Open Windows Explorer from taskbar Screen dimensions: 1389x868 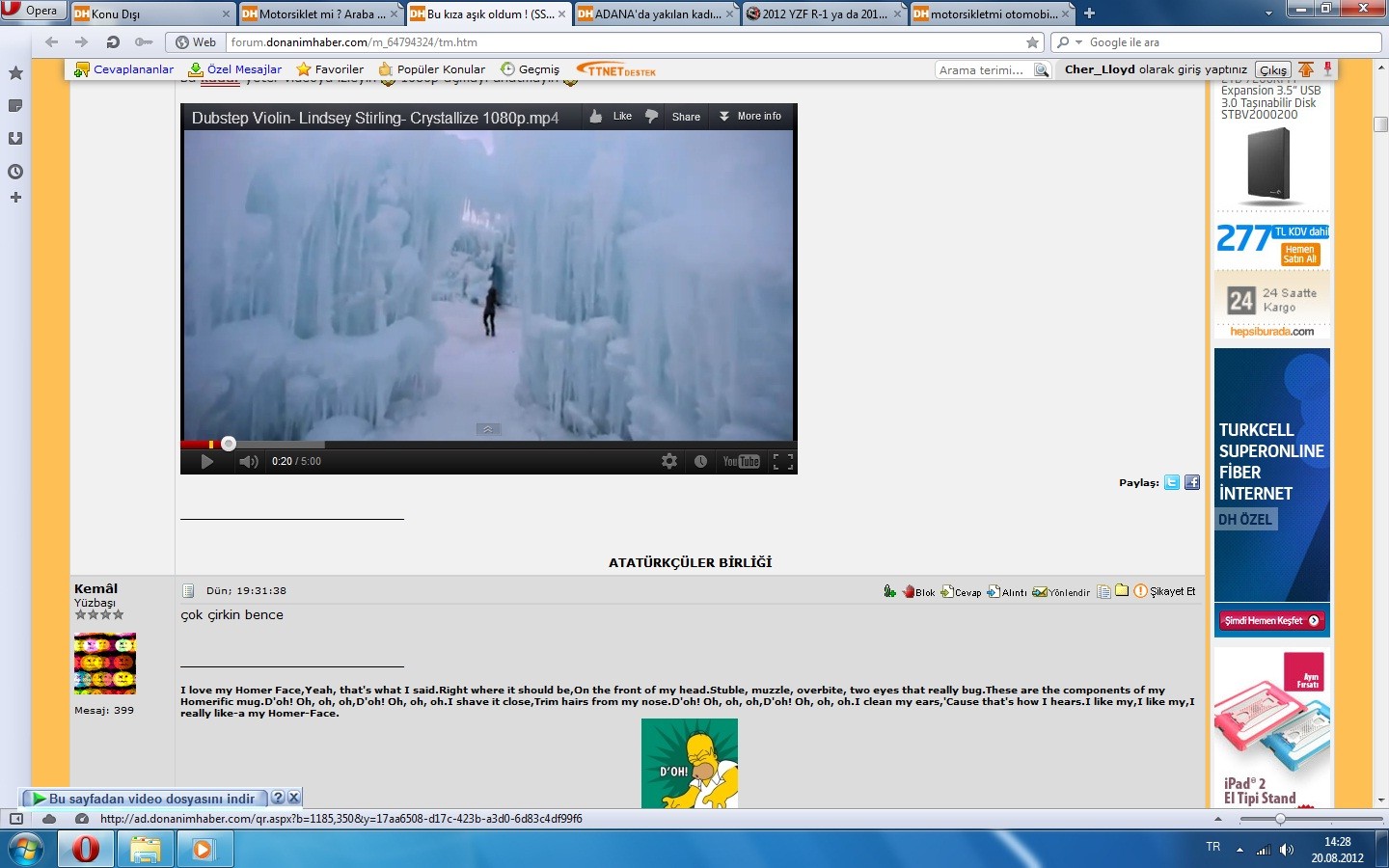[145, 850]
